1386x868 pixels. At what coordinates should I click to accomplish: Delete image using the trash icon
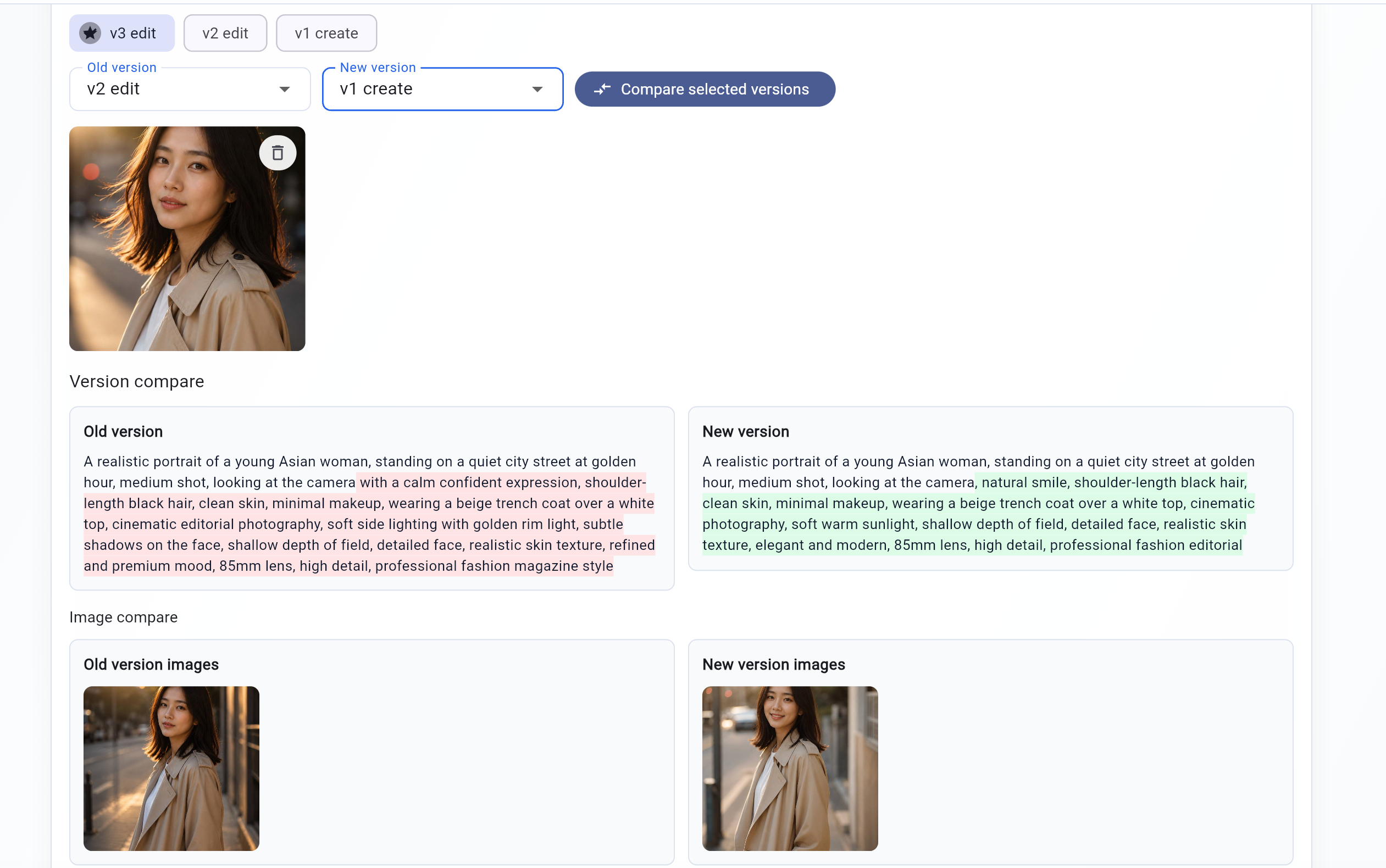278,153
